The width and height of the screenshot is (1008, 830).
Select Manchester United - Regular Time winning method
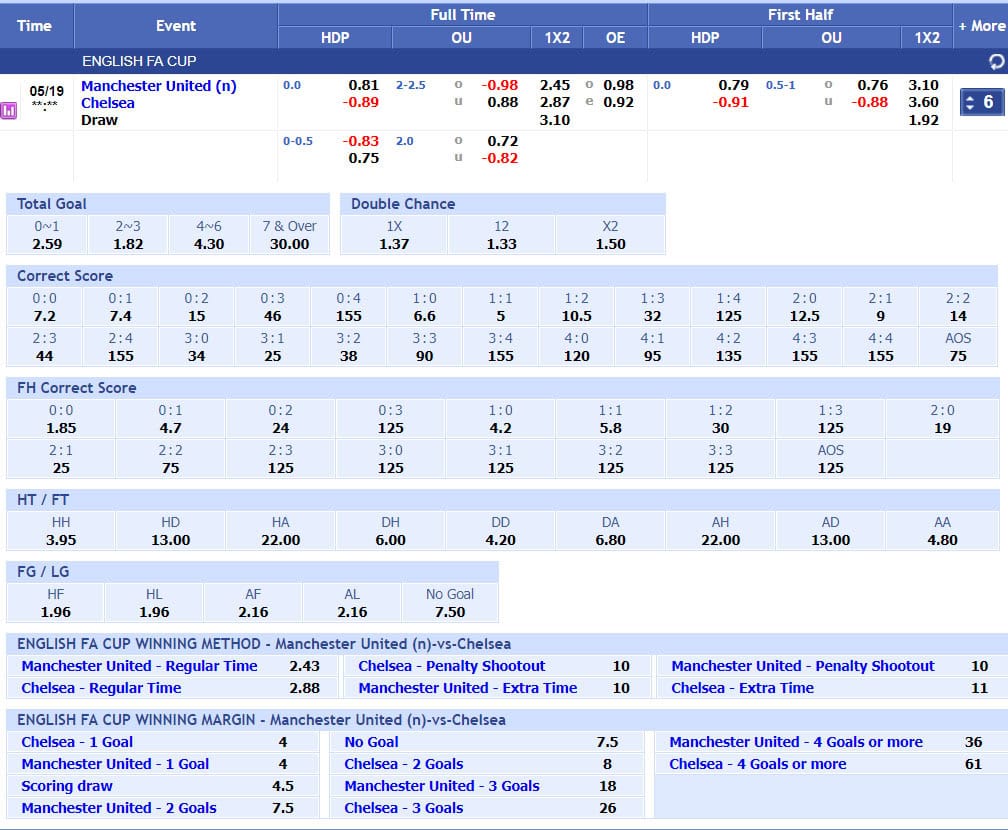(140, 666)
